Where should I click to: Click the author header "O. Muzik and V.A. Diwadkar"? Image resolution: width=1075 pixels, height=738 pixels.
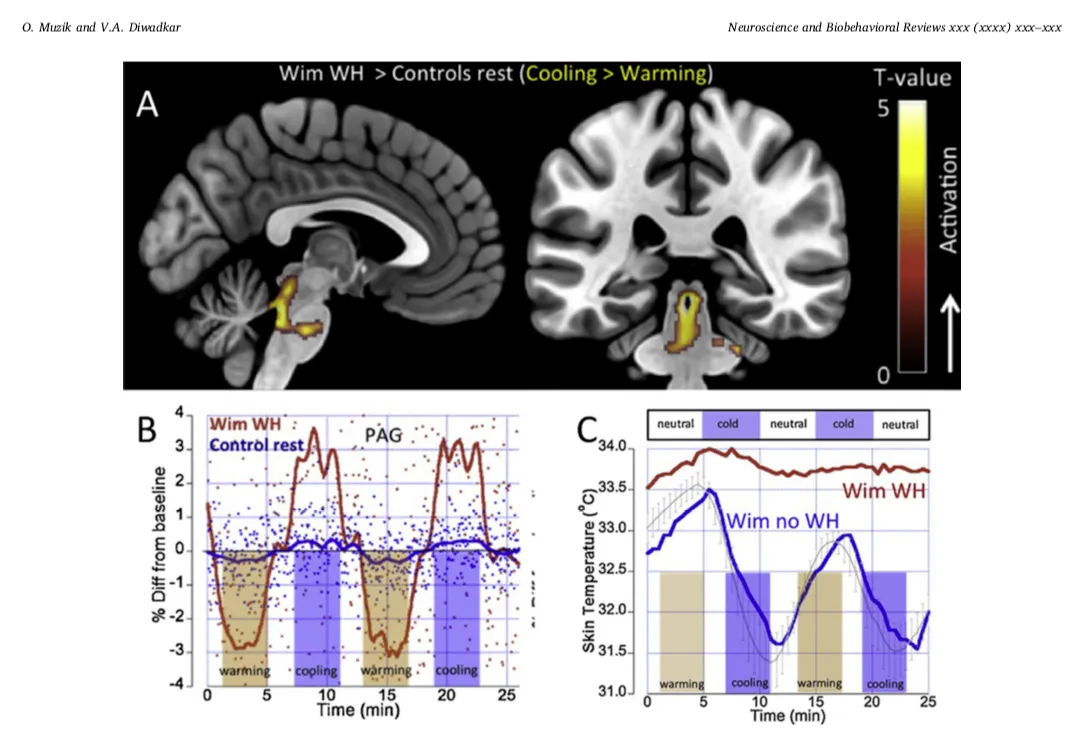click(x=101, y=27)
